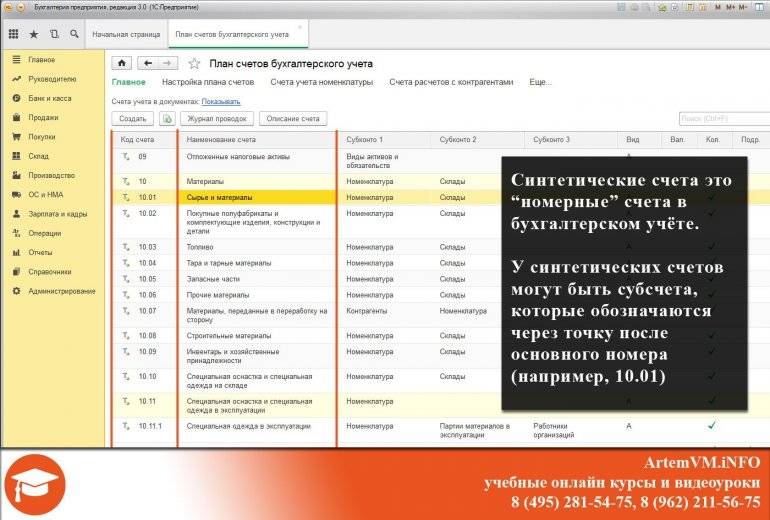
Task: Click the Home button in the form toolbar
Action: 122,62
